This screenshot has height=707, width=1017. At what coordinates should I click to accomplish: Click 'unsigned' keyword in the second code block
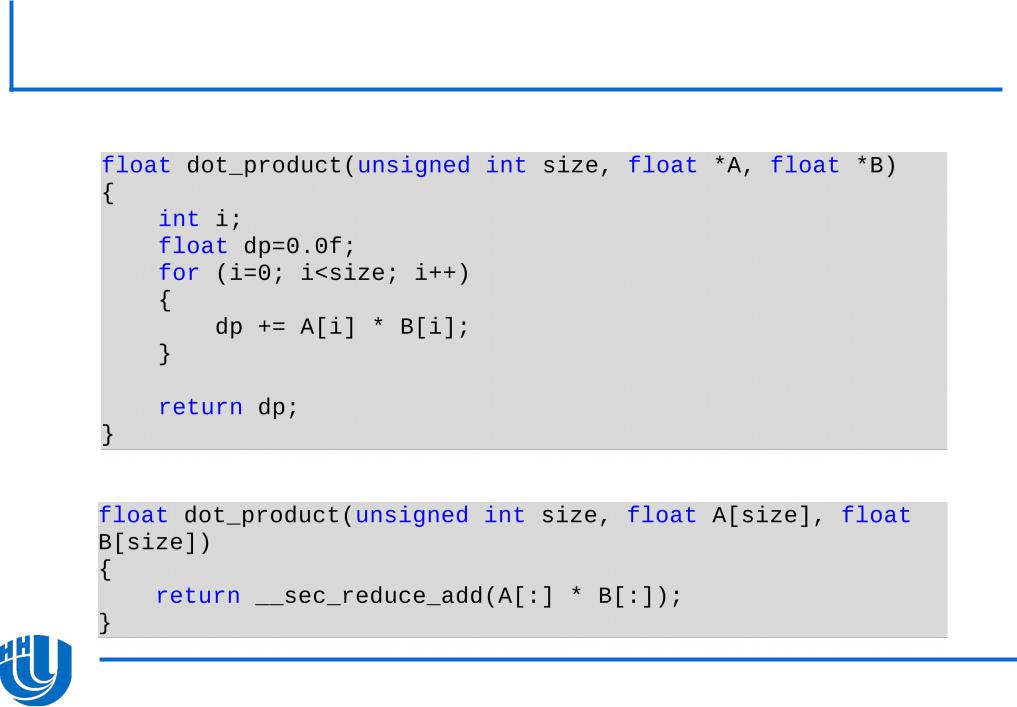click(412, 516)
